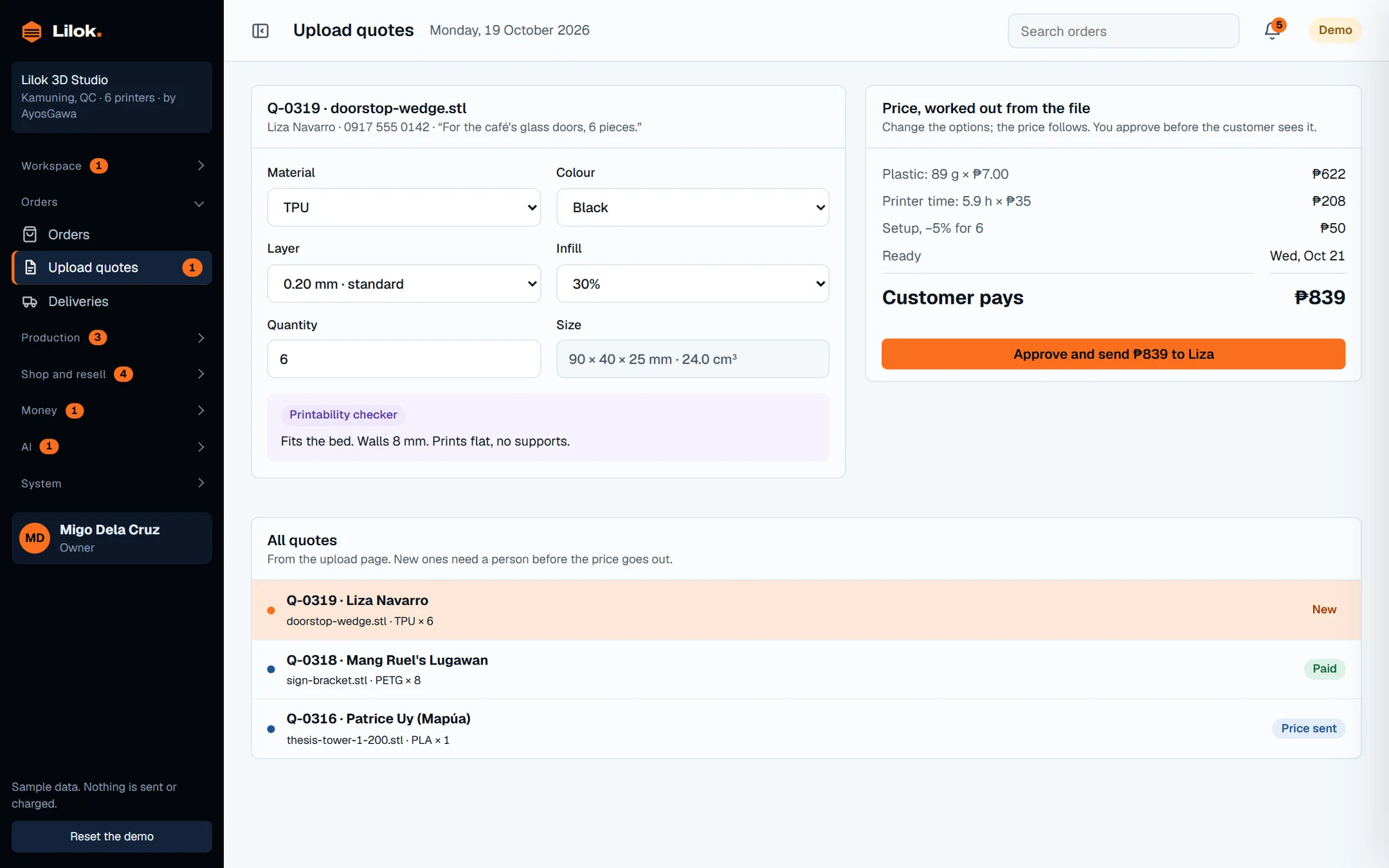Expand the Shop and resell section

tap(112, 374)
